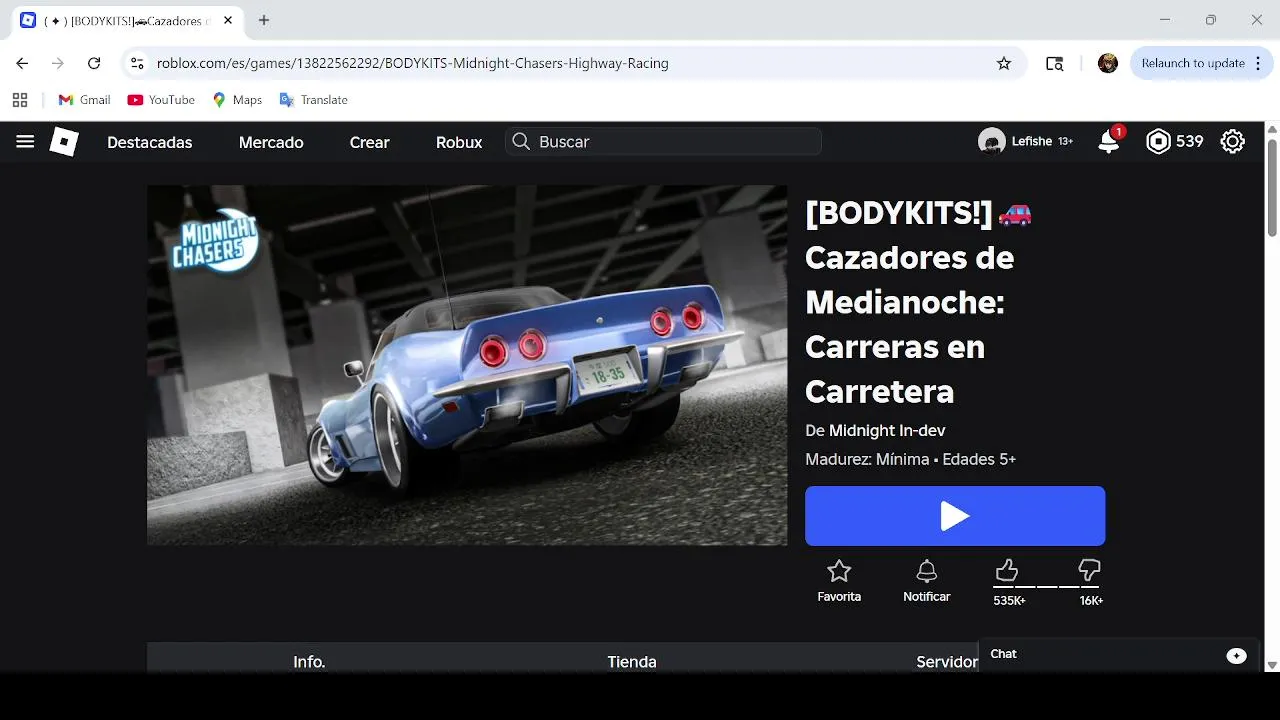Open the notifications bell with badge
The width and height of the screenshot is (1280, 720).
1109,141
